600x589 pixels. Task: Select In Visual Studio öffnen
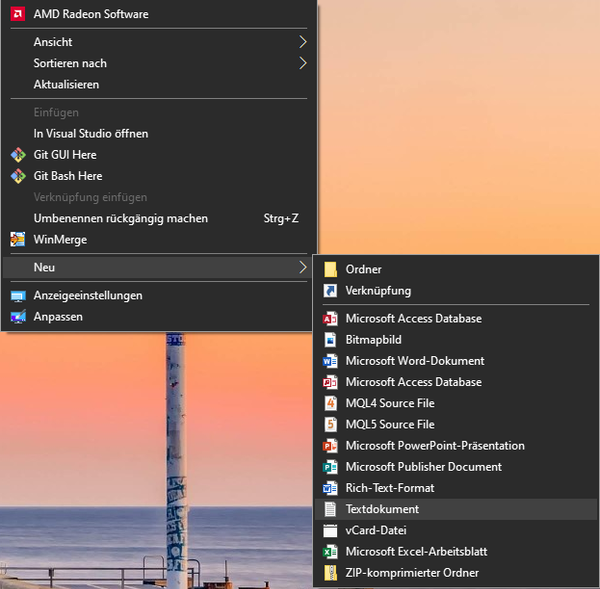(x=90, y=134)
